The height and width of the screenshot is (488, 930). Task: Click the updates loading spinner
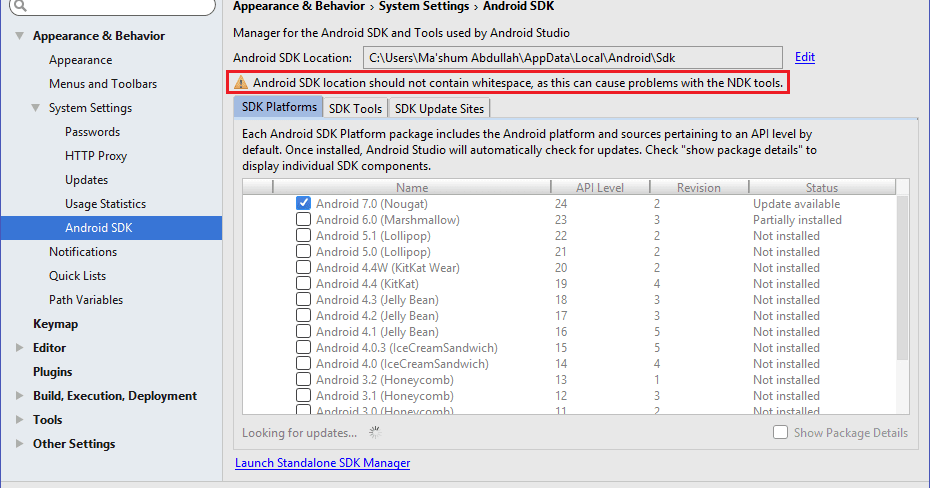375,432
